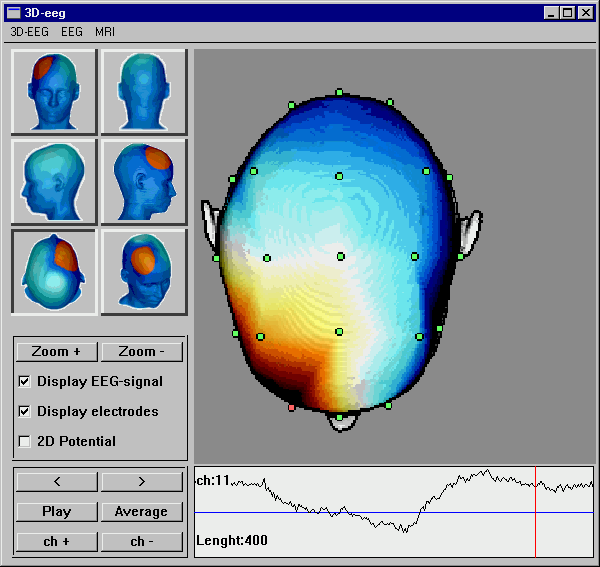Select the angled-view head thumbnail in bottom right
The height and width of the screenshot is (567, 600).
[x=143, y=272]
